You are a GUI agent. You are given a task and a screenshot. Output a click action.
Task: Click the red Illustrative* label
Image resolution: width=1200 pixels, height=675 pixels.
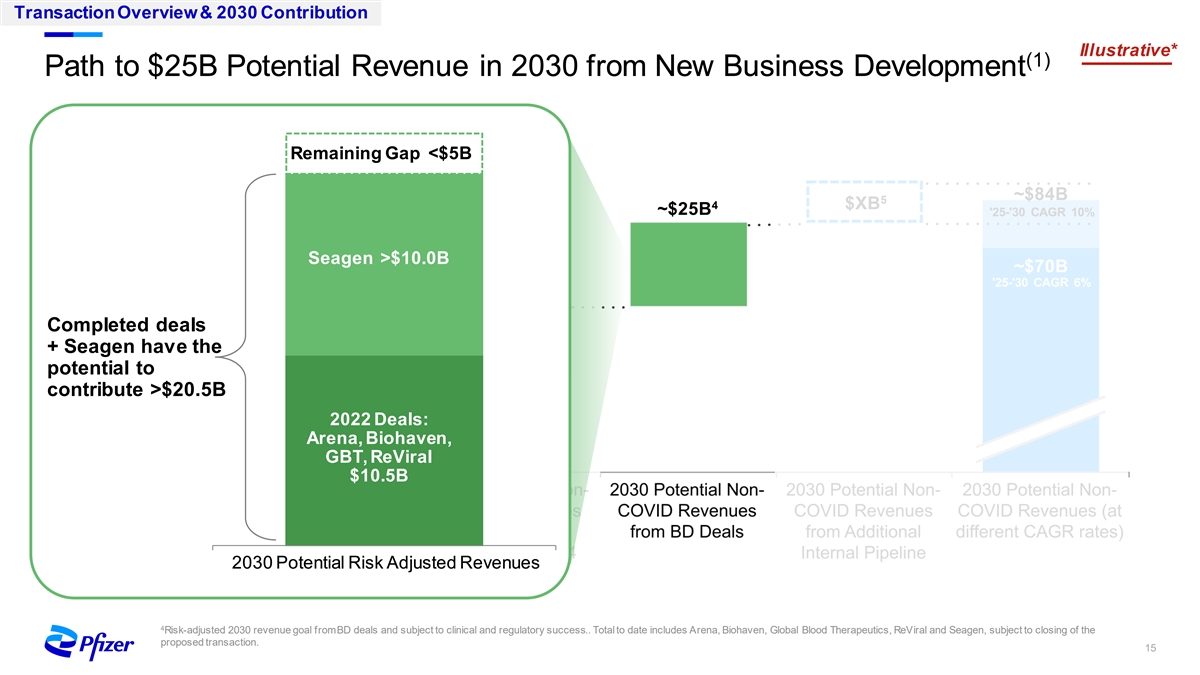tap(1126, 49)
